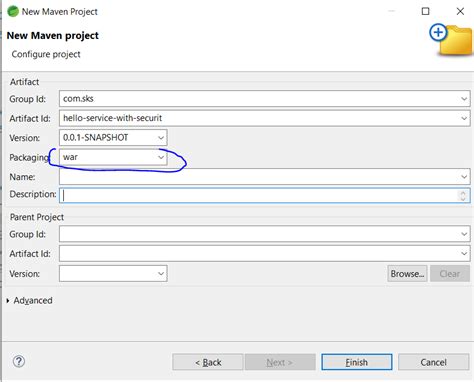The width and height of the screenshot is (474, 382).
Task: Open the Parent Project Artifact Id dropdown arrow
Action: tap(464, 254)
